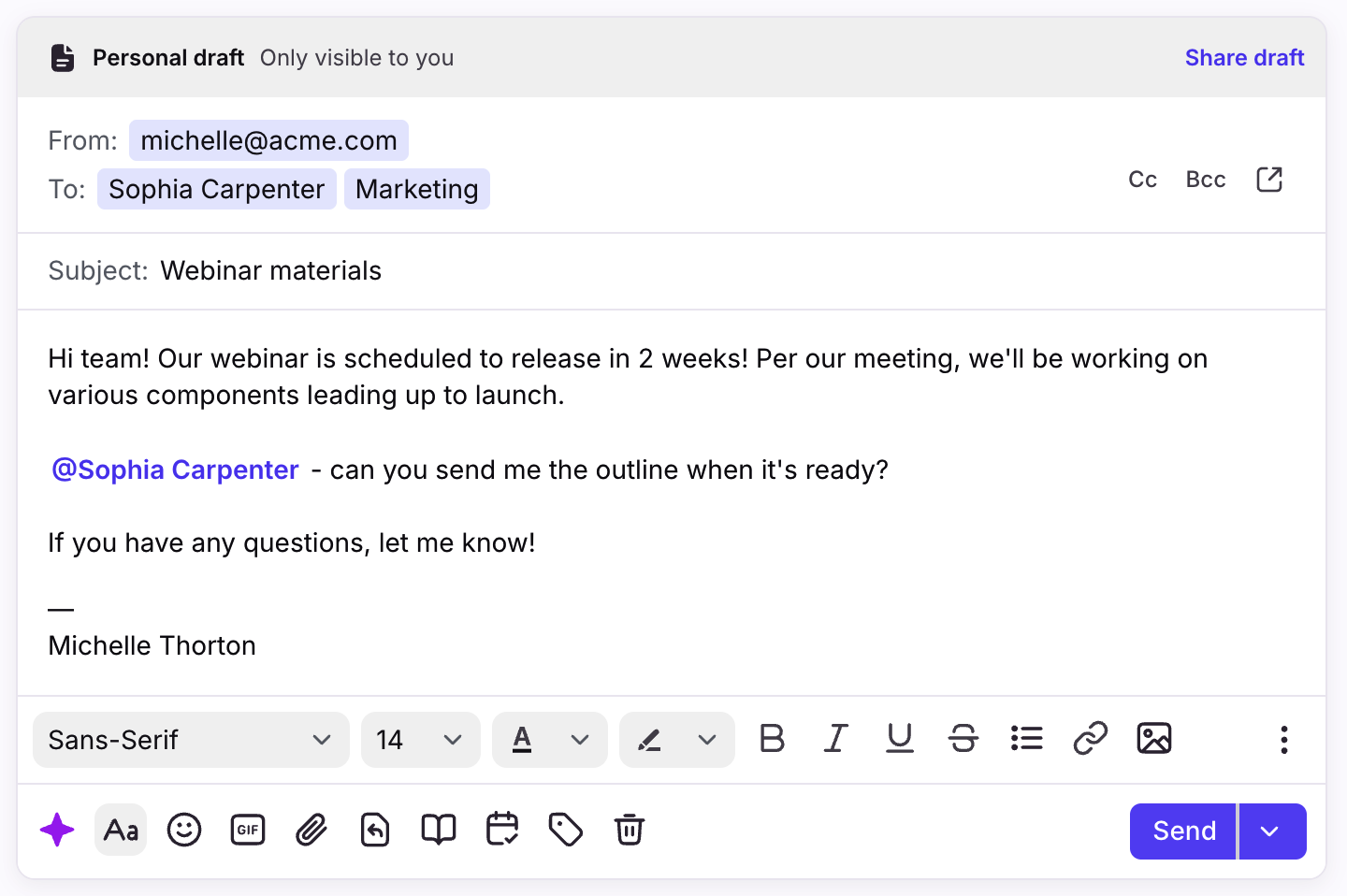Expand the Send options arrow
The width and height of the screenshot is (1347, 896).
pos(1270,831)
